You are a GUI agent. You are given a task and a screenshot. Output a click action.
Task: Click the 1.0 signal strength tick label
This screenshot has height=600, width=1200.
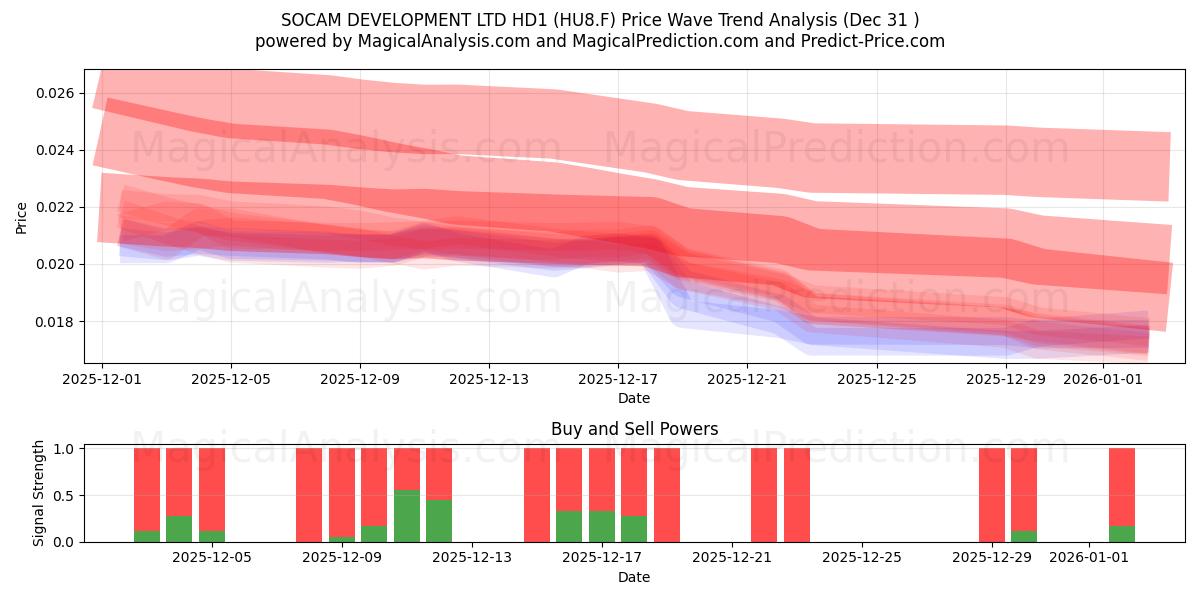(x=65, y=449)
